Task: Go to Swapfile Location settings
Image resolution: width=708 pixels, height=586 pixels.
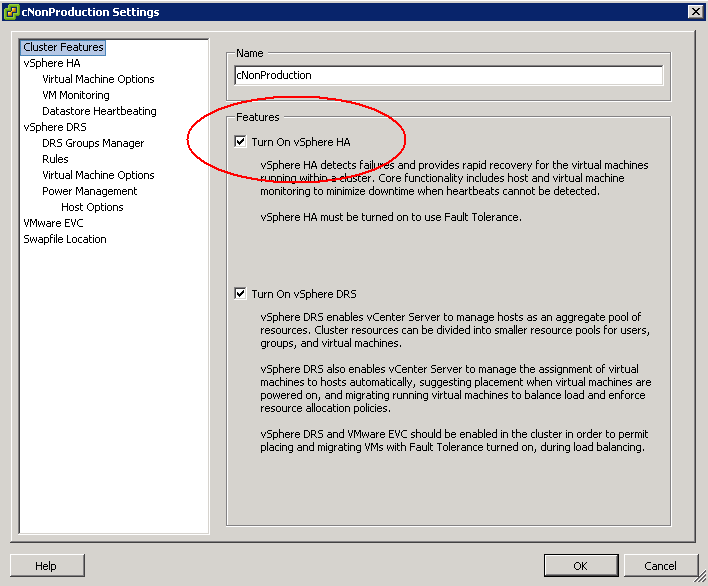Action: (x=65, y=239)
